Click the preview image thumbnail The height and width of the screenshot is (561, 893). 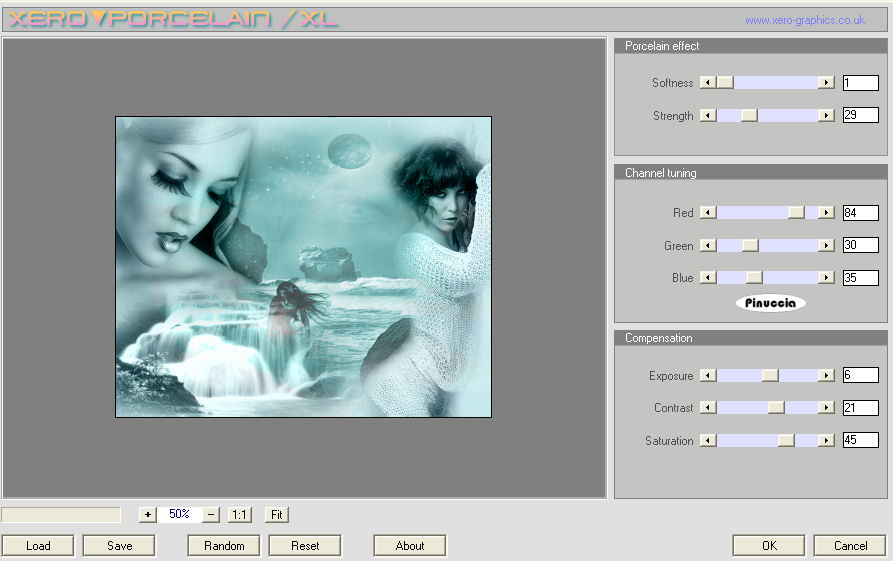304,267
